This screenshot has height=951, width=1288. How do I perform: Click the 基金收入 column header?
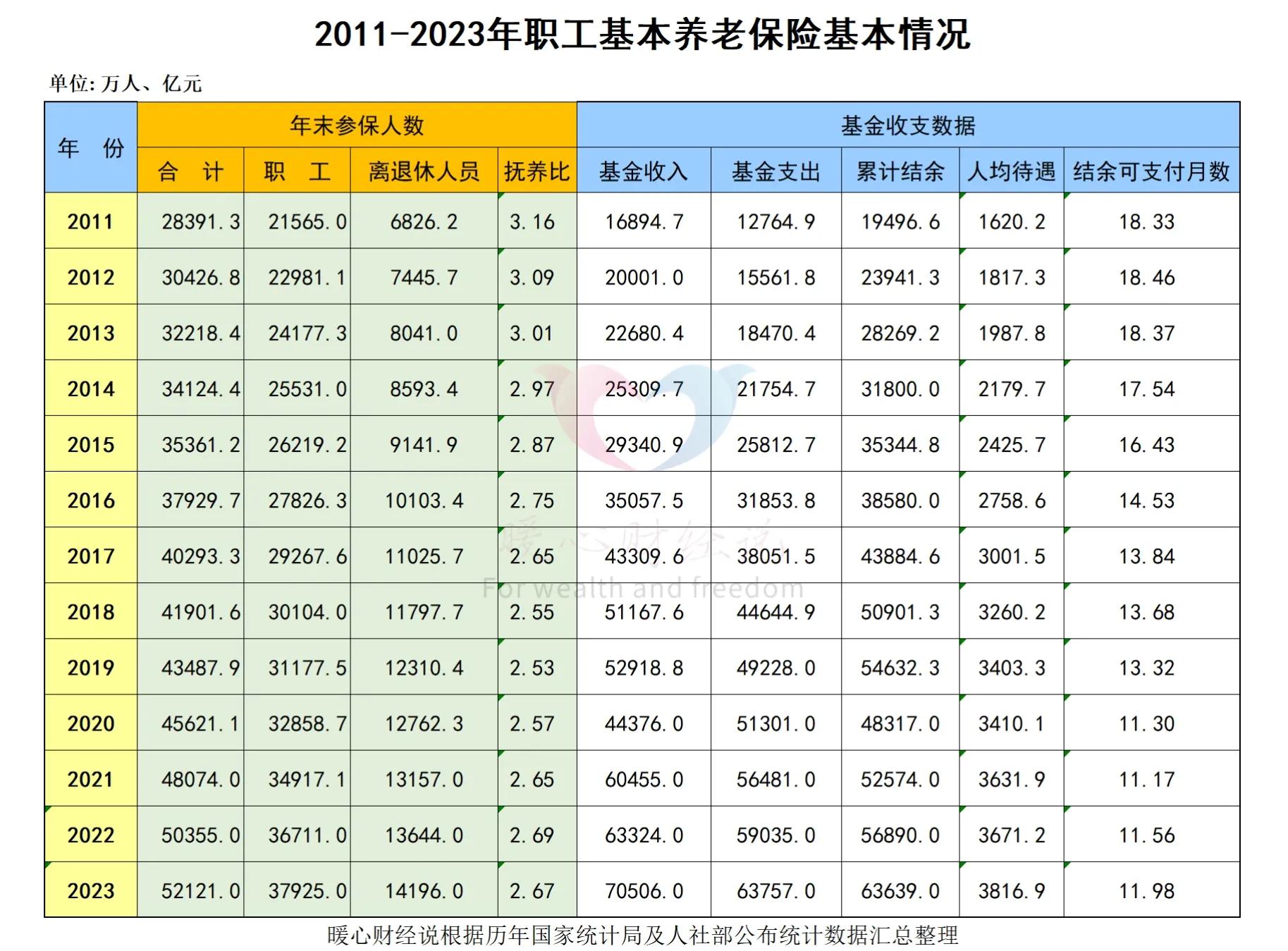pyautogui.click(x=643, y=171)
